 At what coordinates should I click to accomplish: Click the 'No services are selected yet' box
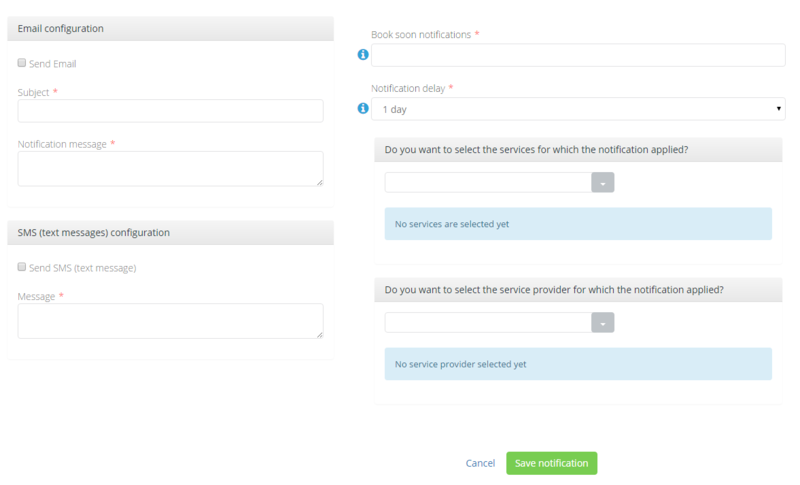tap(578, 224)
